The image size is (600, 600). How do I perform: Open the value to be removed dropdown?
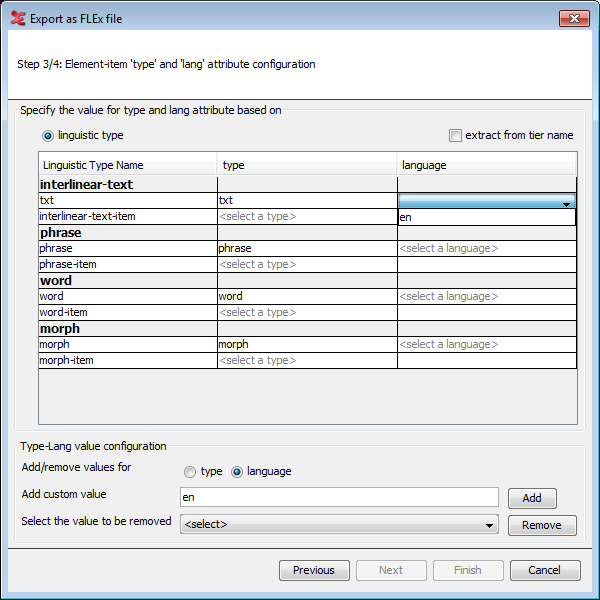[339, 524]
